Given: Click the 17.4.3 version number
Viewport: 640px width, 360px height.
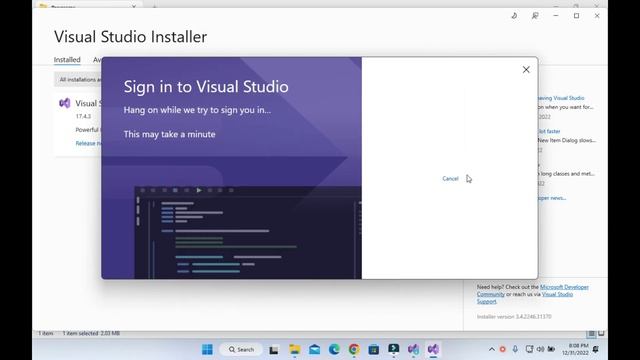Looking at the screenshot, I should point(83,116).
